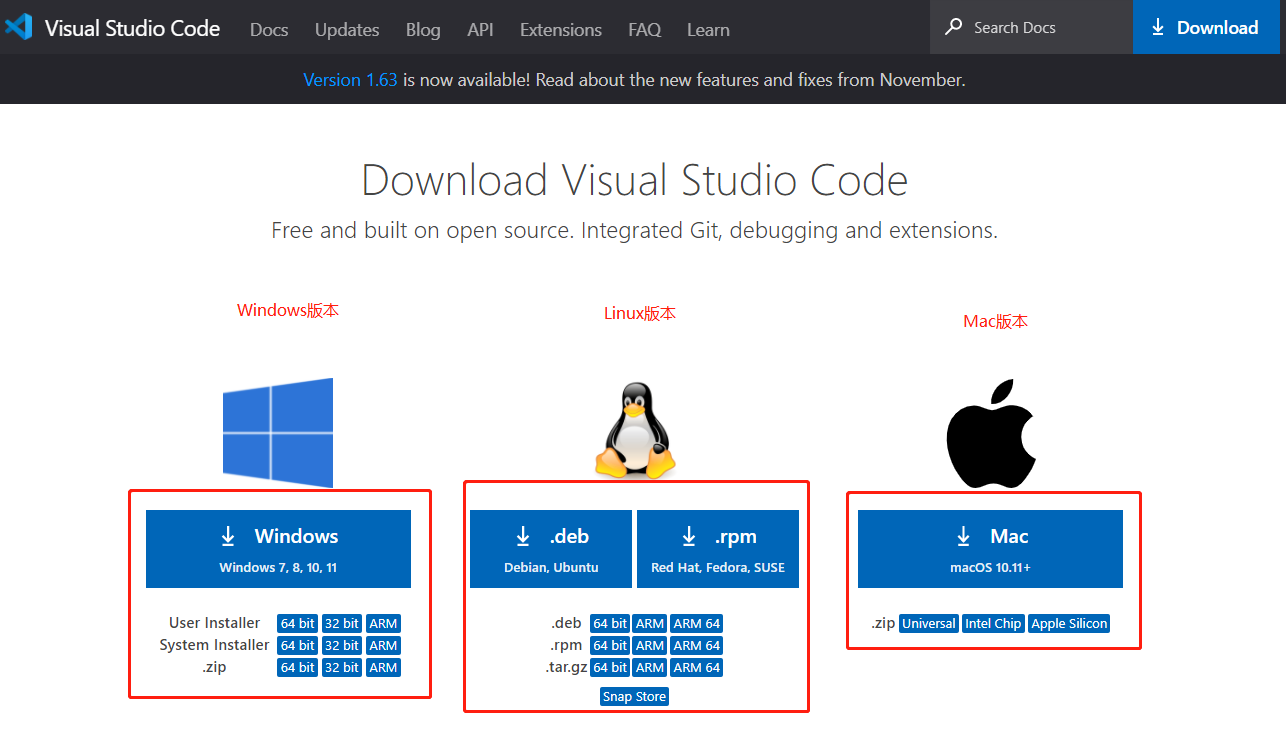This screenshot has height=742, width=1286.
Task: Open the API nav link
Action: (x=480, y=29)
